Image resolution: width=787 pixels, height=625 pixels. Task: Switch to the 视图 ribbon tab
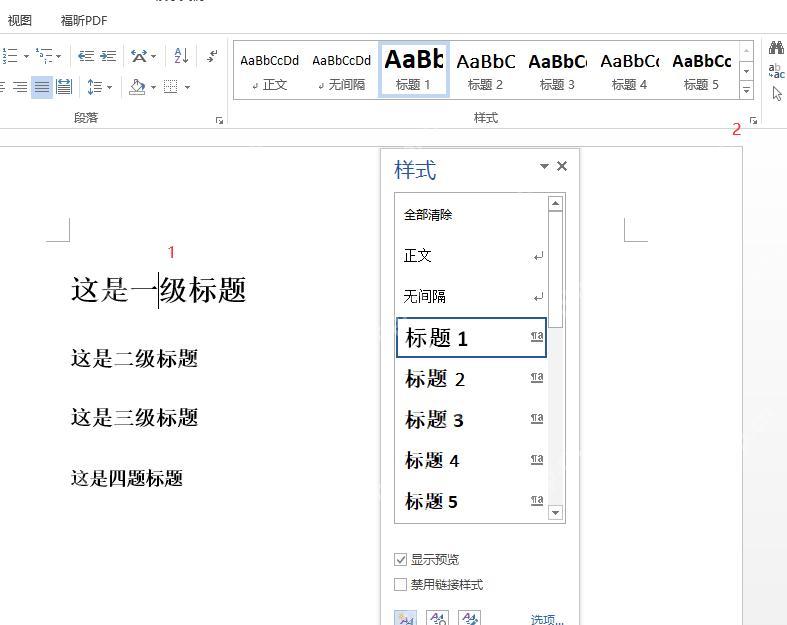[20, 21]
